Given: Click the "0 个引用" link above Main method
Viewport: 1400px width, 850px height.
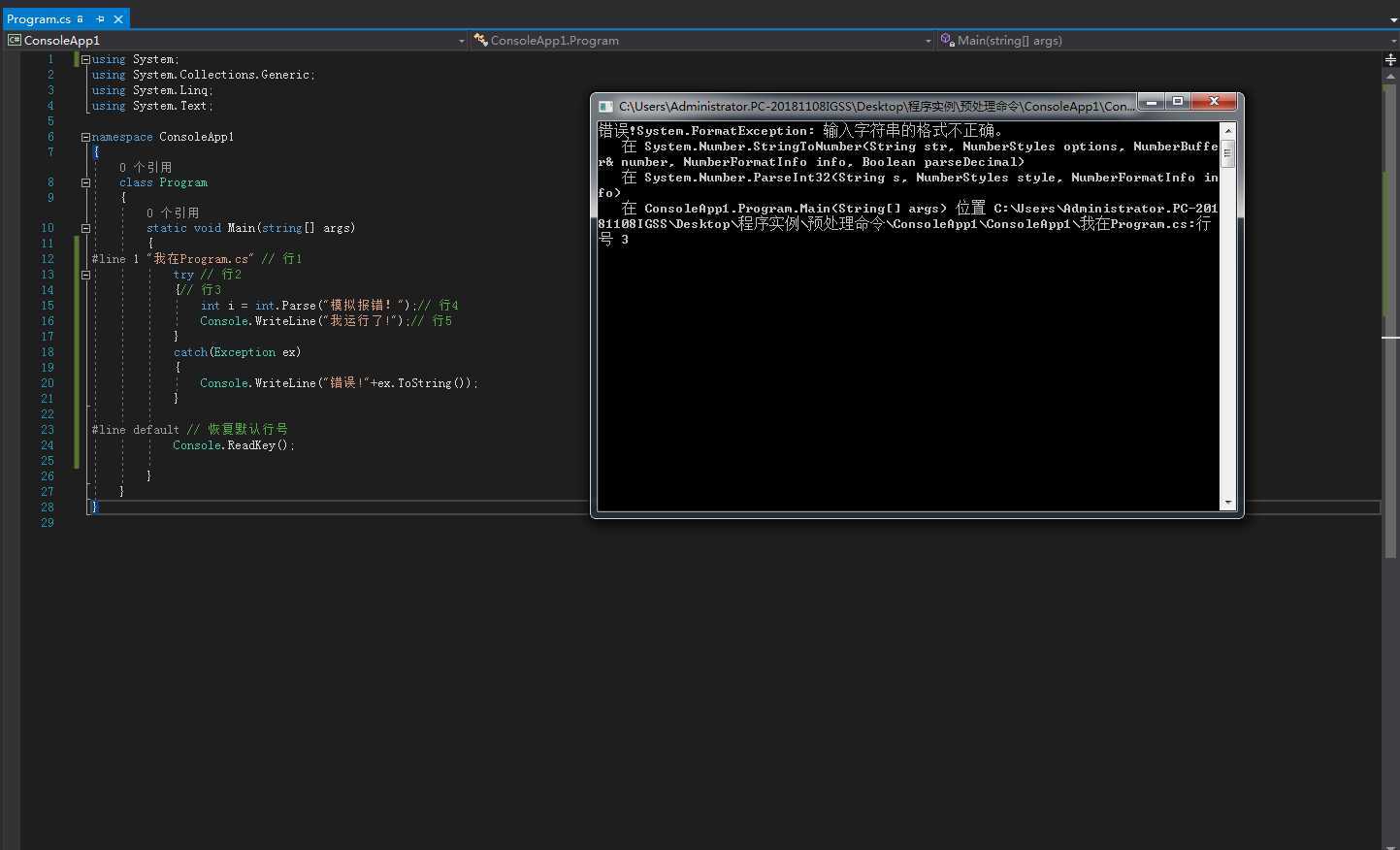Looking at the screenshot, I should pyautogui.click(x=173, y=212).
